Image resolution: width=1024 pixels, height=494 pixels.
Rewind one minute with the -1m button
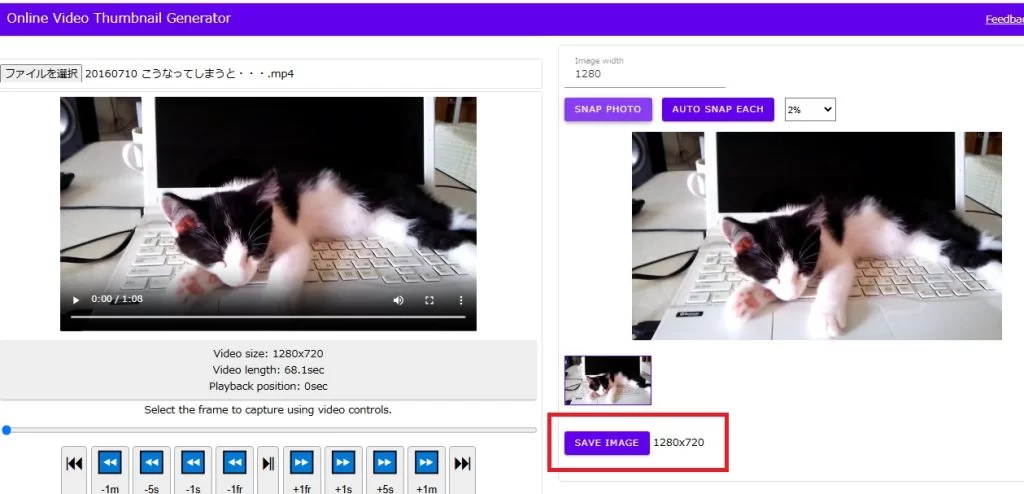click(110, 470)
